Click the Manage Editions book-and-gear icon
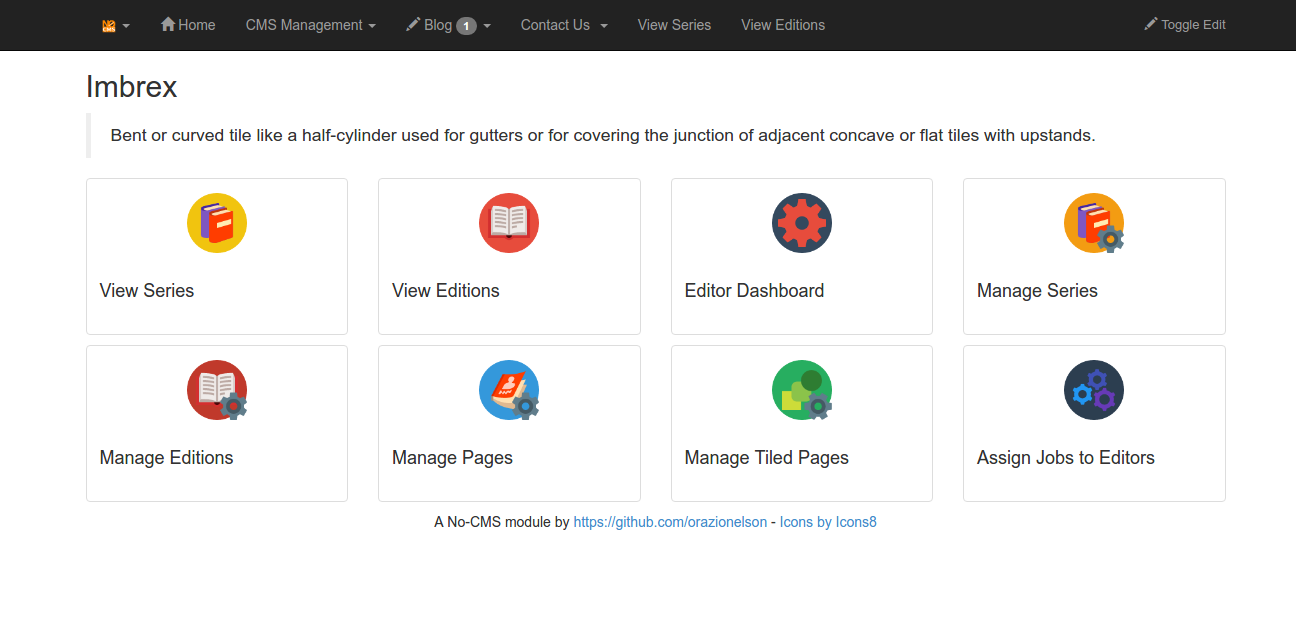This screenshot has height=644, width=1296. tap(217, 389)
